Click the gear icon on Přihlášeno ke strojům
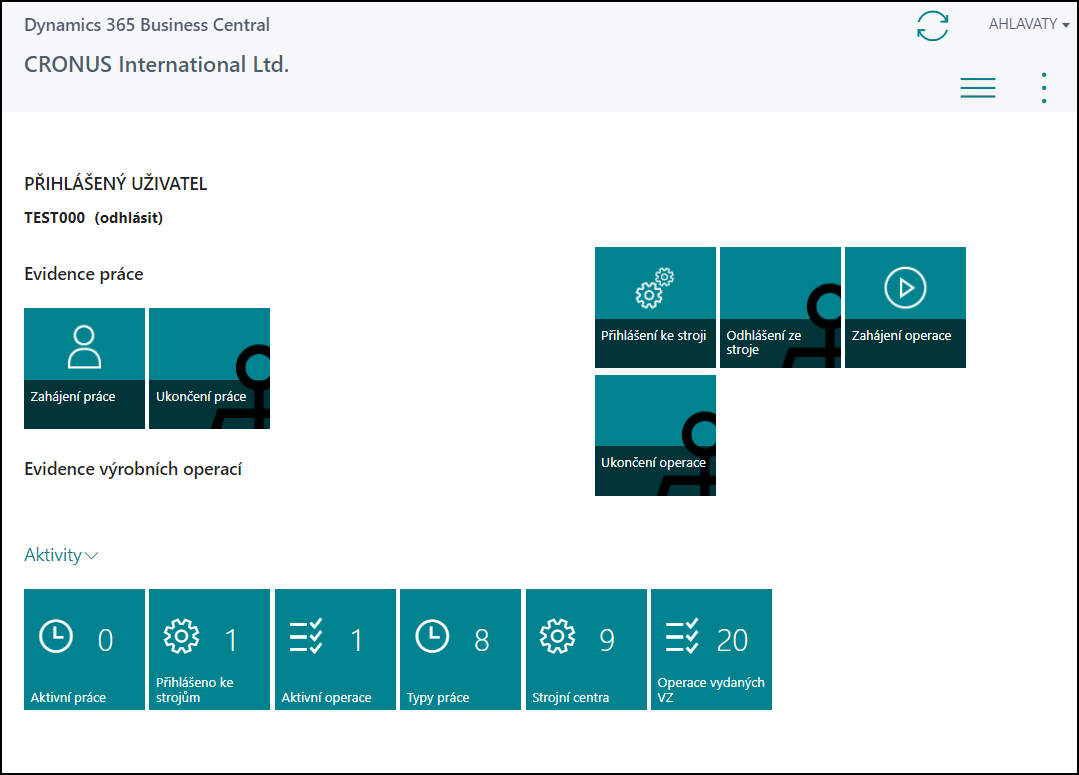 [x=182, y=636]
